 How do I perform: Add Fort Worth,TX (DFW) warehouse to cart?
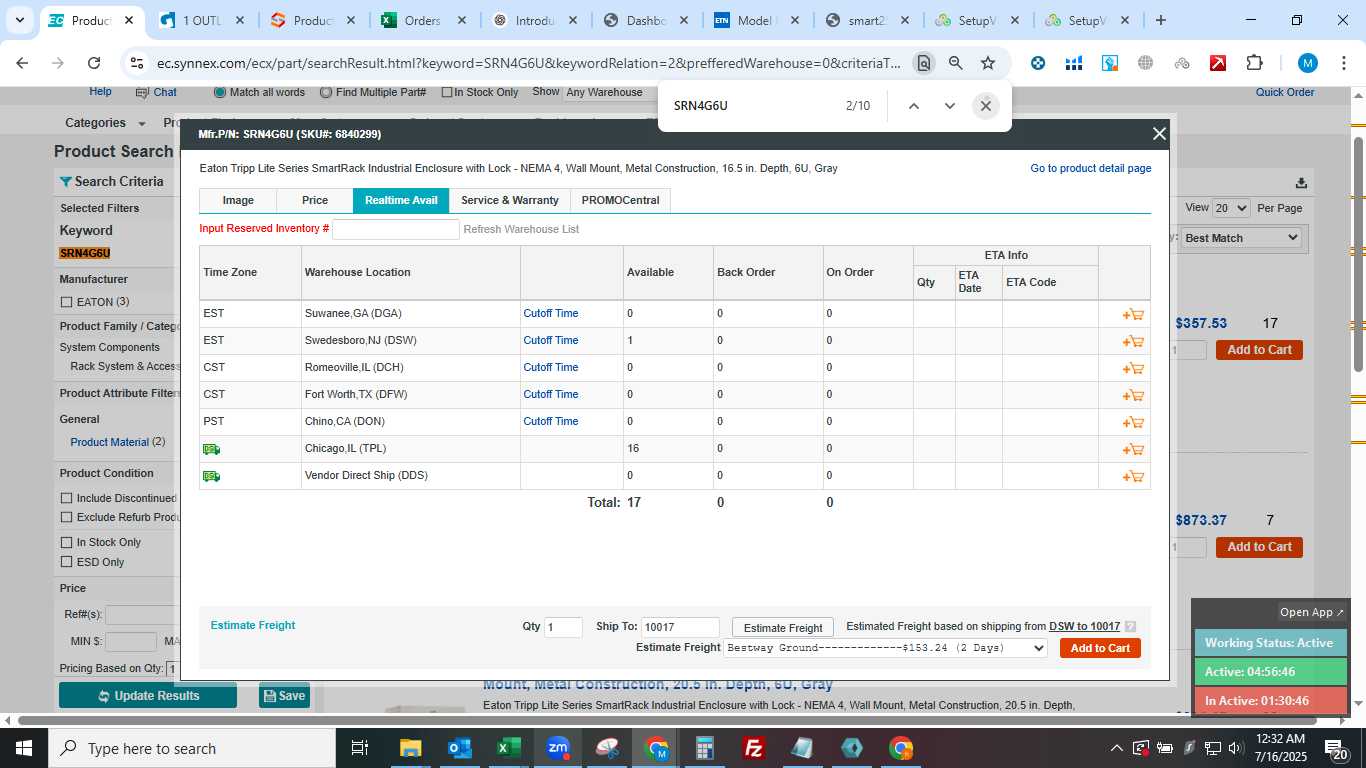(1133, 395)
